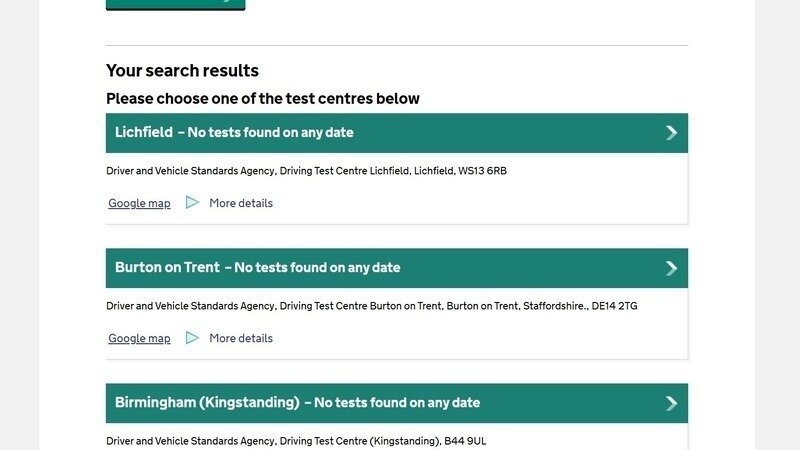Show More details text for Burton on Trent
Viewport: 800px width, 450px height.
[x=240, y=338]
